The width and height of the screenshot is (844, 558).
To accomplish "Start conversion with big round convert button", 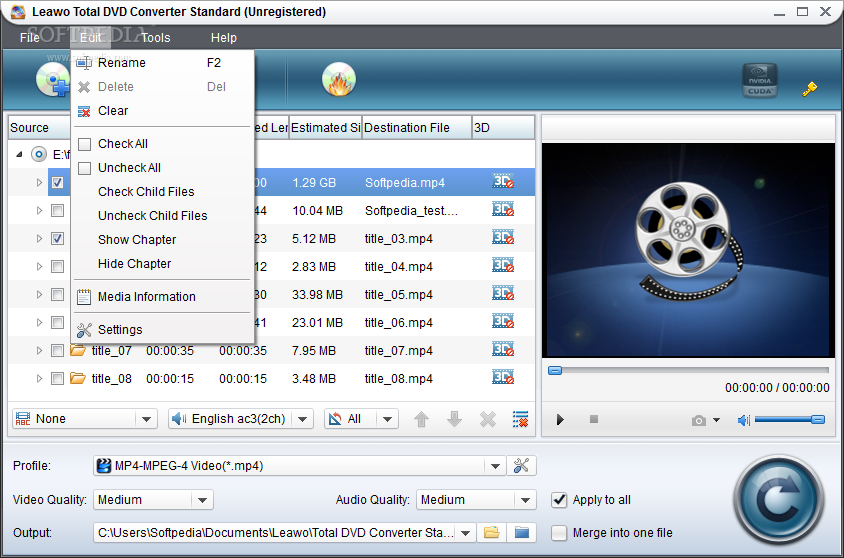I will click(778, 500).
